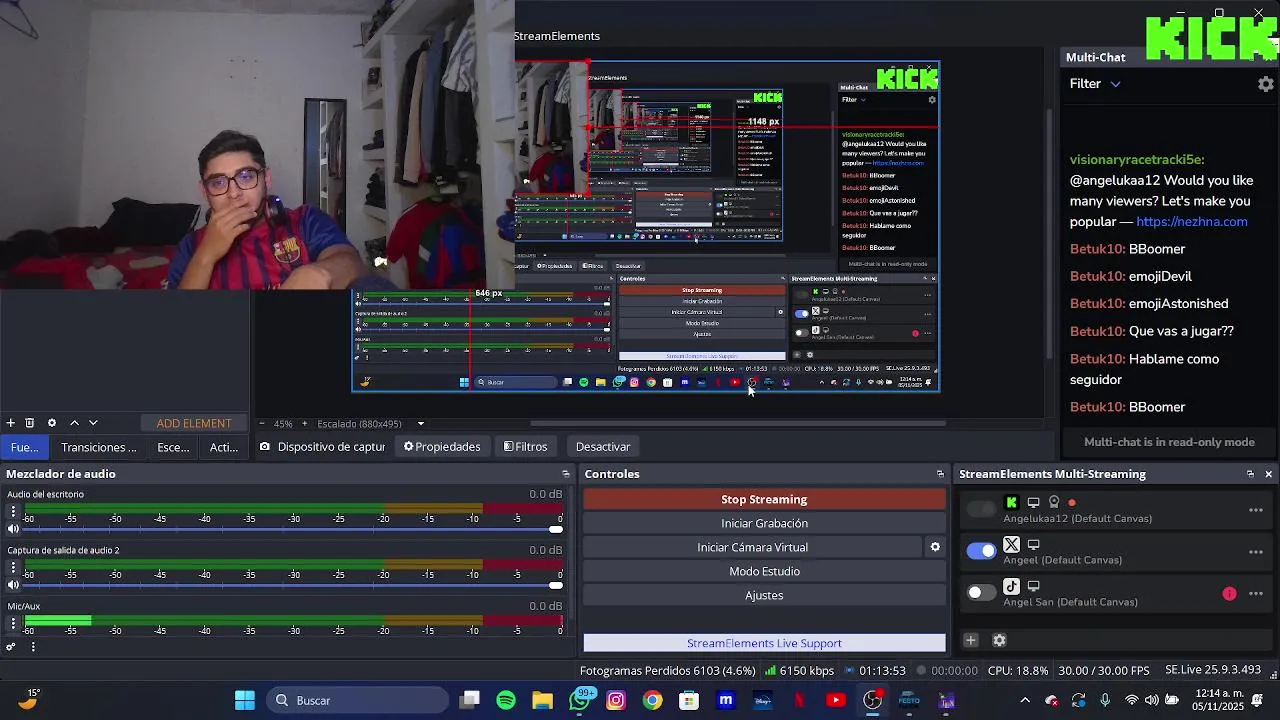Open Angel San destination more options
The image size is (1280, 720).
(x=1256, y=594)
